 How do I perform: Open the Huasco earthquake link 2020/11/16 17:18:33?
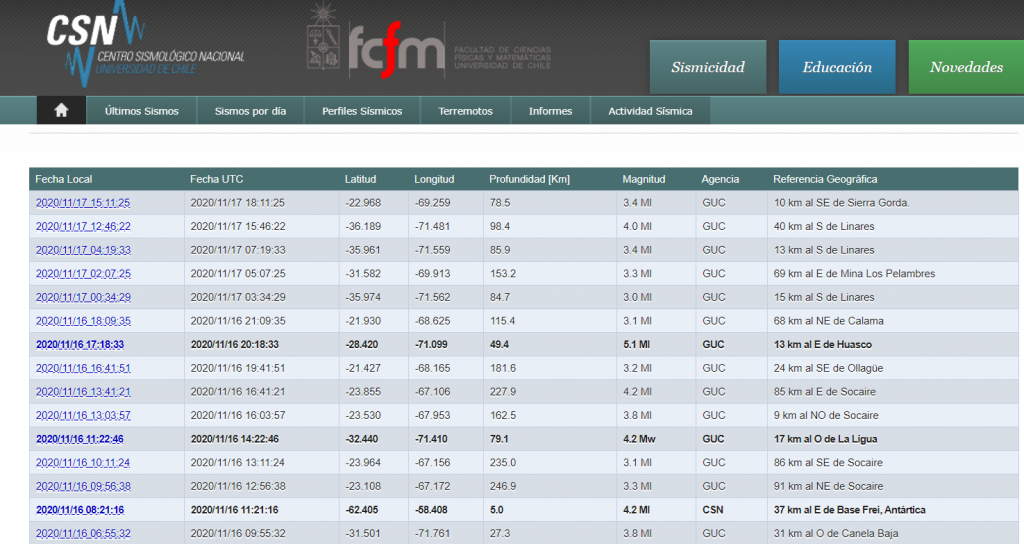80,345
